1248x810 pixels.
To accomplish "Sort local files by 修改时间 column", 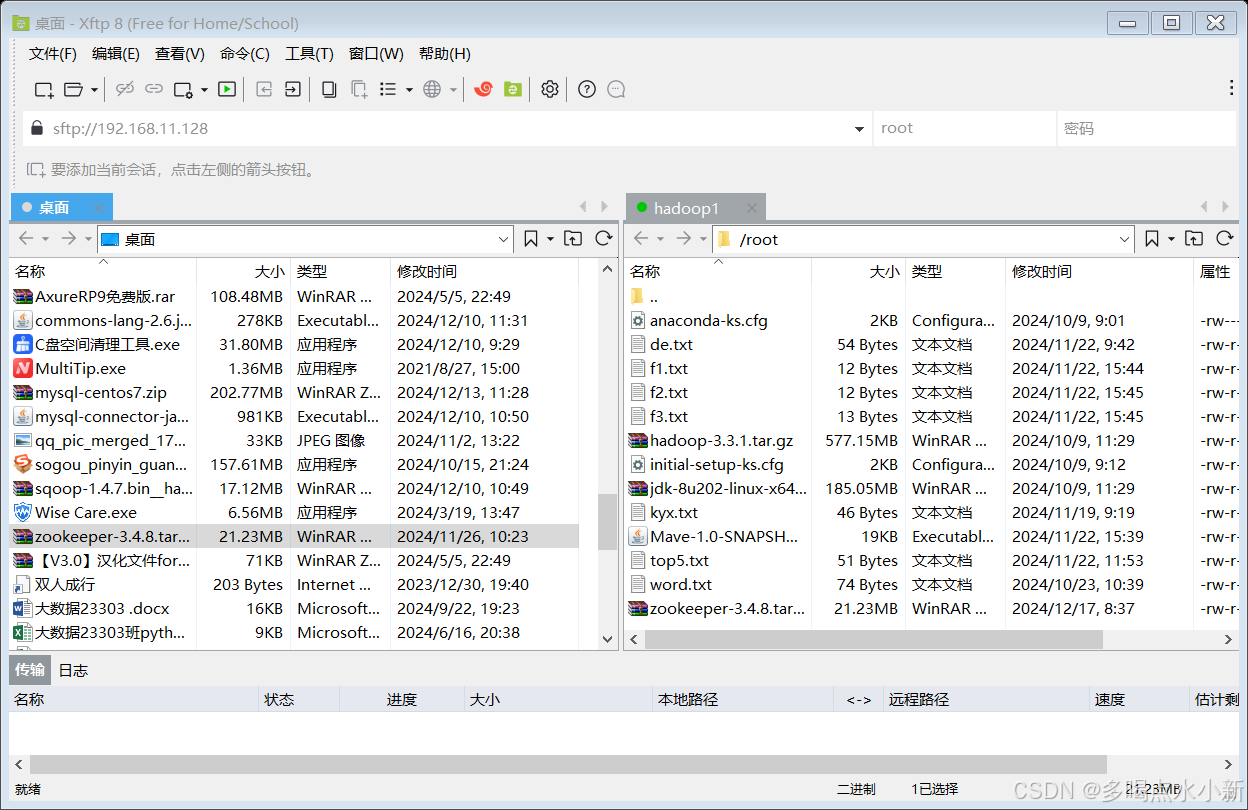I will tap(484, 271).
